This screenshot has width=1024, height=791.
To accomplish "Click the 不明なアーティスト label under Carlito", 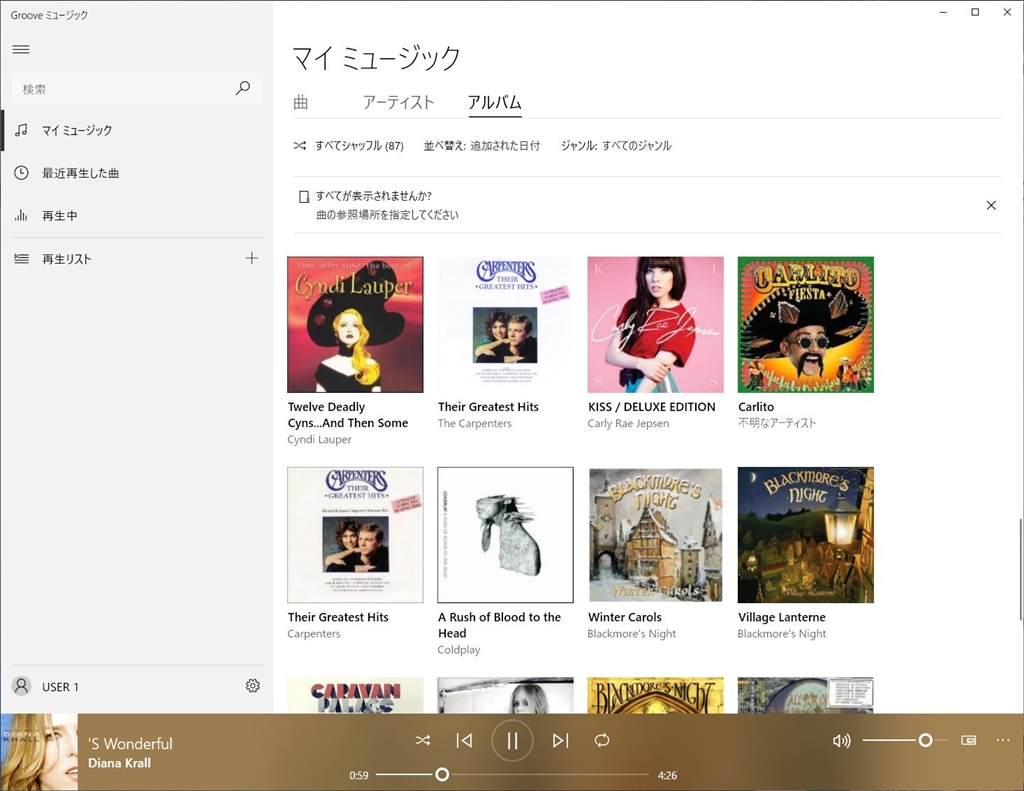I will pyautogui.click(x=777, y=423).
